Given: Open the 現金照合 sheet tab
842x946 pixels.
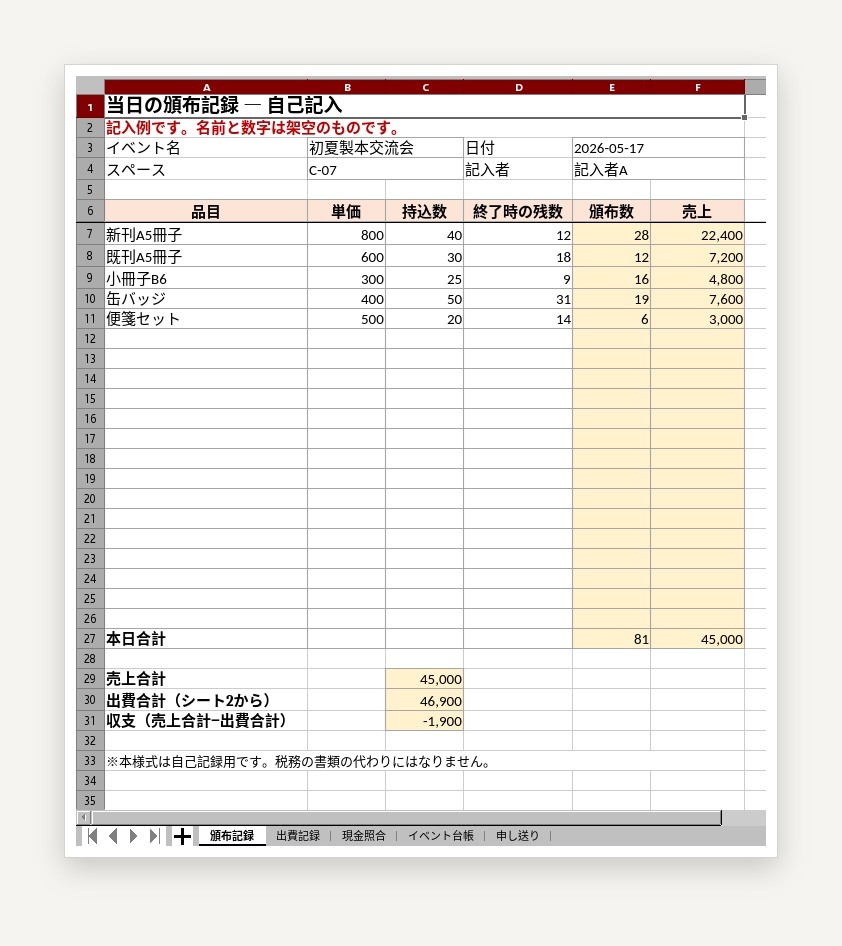Looking at the screenshot, I should 364,836.
